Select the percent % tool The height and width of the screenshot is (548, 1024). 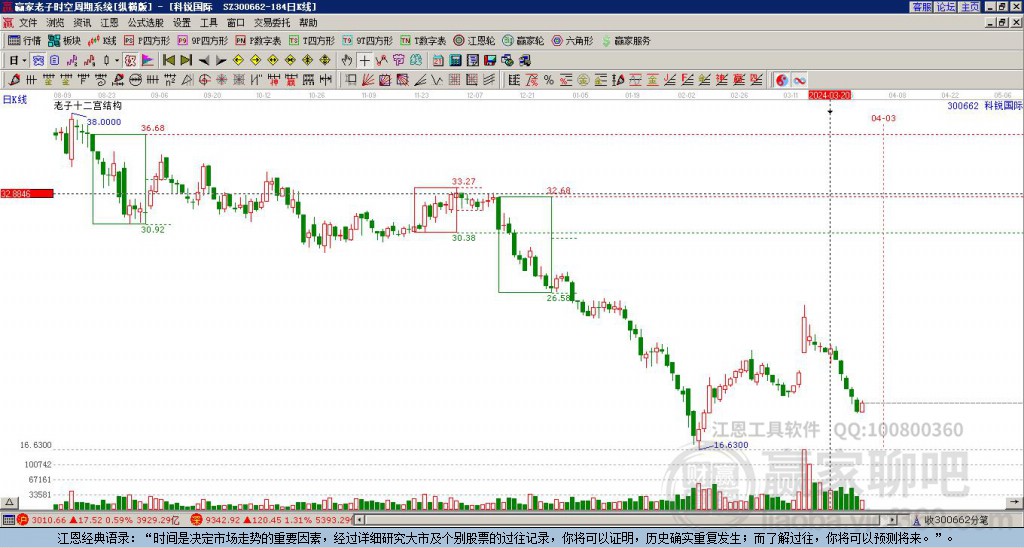point(549,80)
